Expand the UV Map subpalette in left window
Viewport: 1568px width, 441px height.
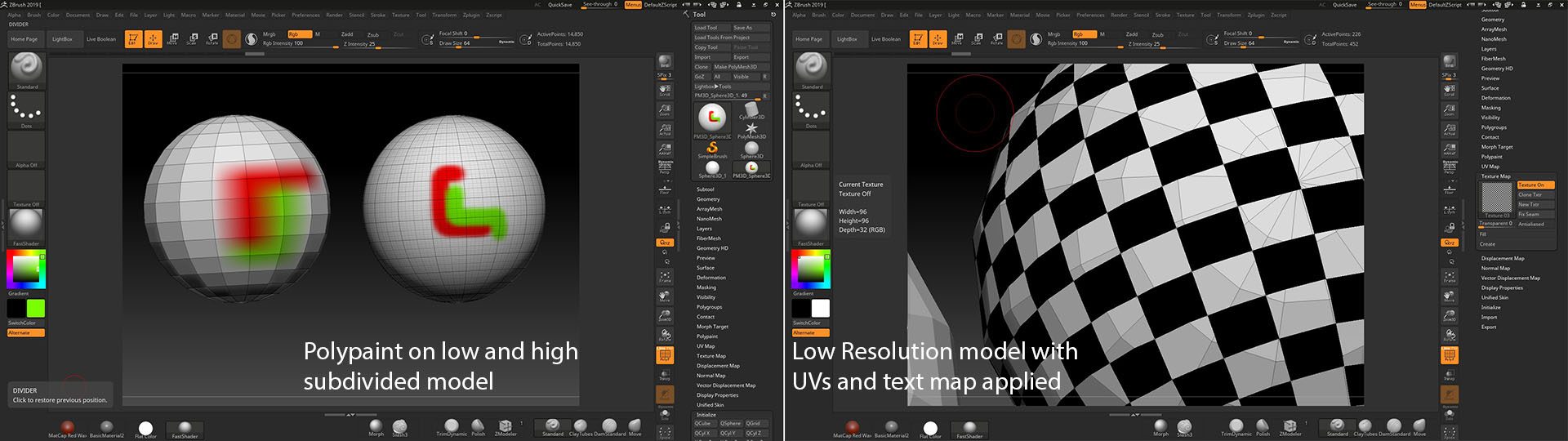(706, 346)
